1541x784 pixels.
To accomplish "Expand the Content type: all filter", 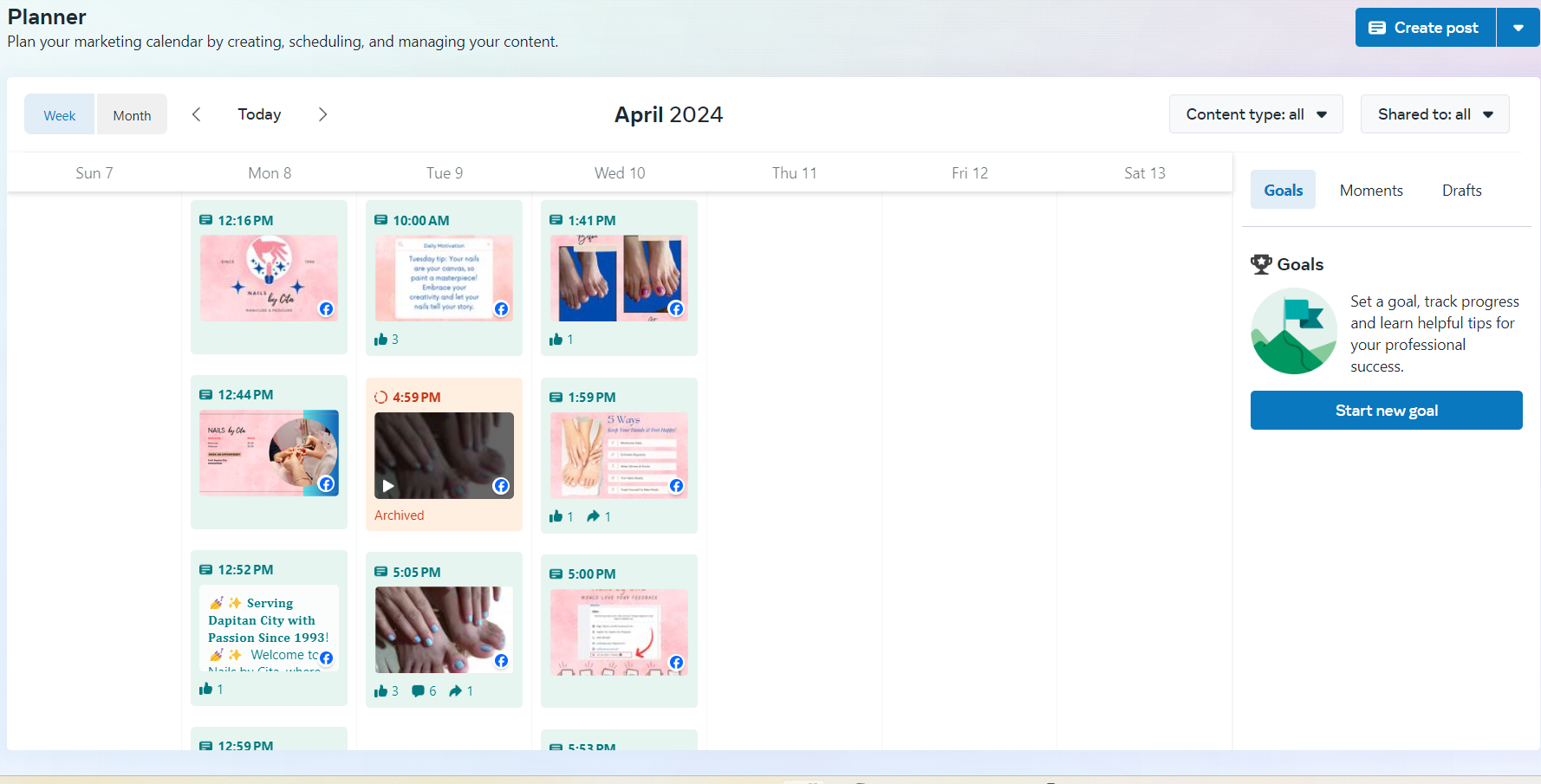I will point(1256,114).
